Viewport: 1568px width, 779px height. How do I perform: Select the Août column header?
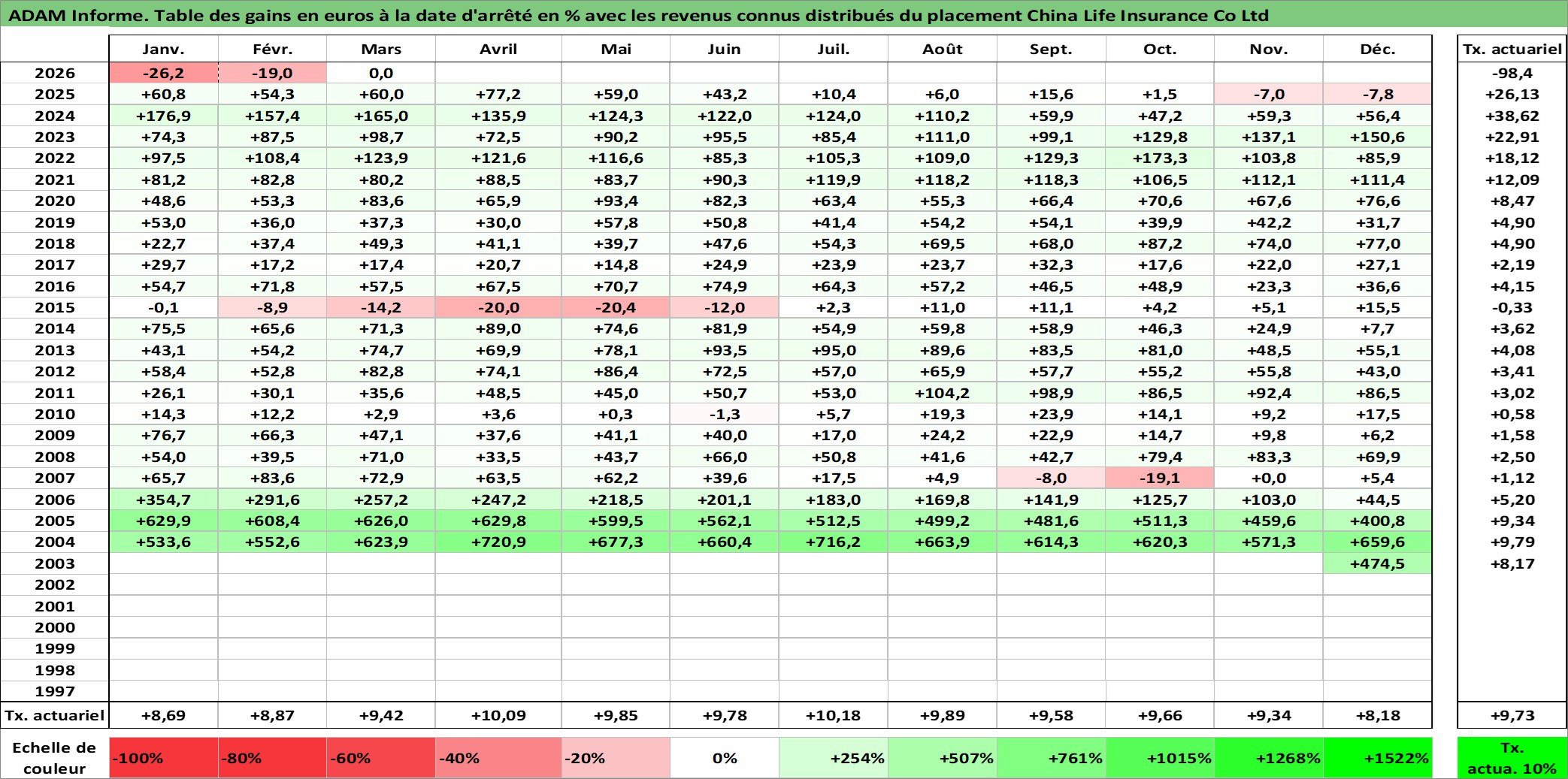(942, 49)
